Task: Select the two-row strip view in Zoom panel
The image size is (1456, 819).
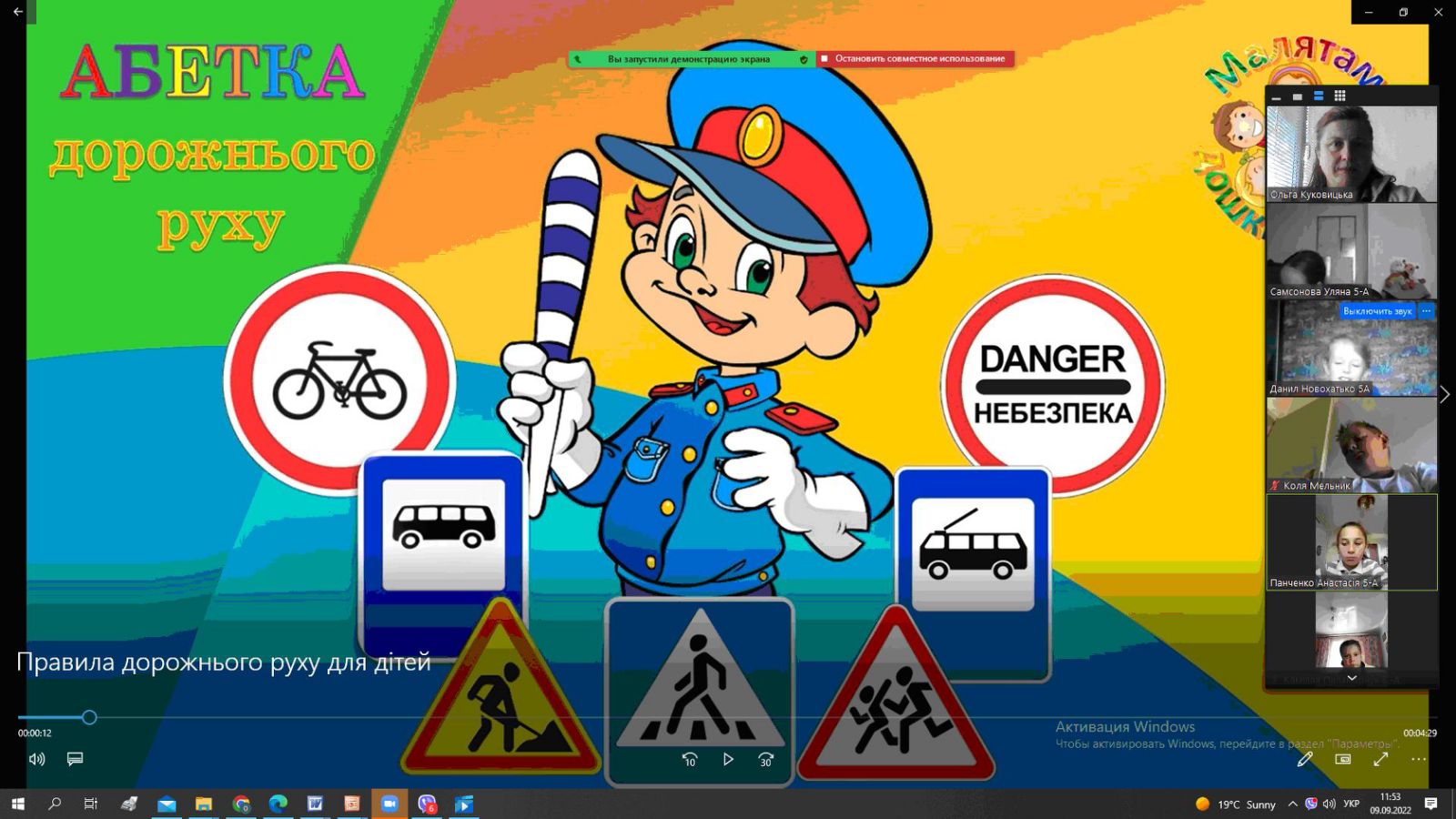Action: [x=1319, y=96]
